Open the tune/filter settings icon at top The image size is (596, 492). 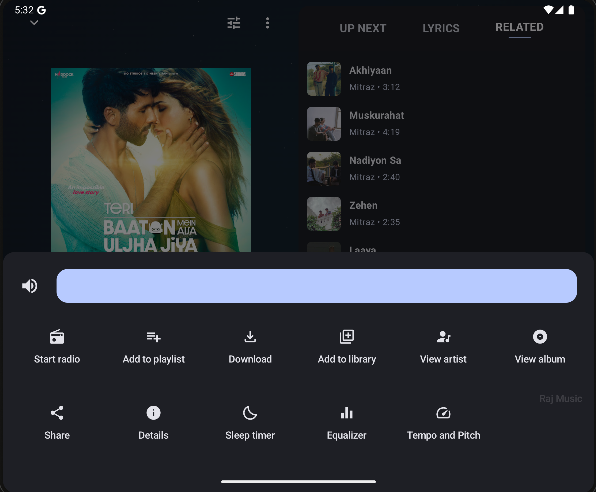coord(234,23)
